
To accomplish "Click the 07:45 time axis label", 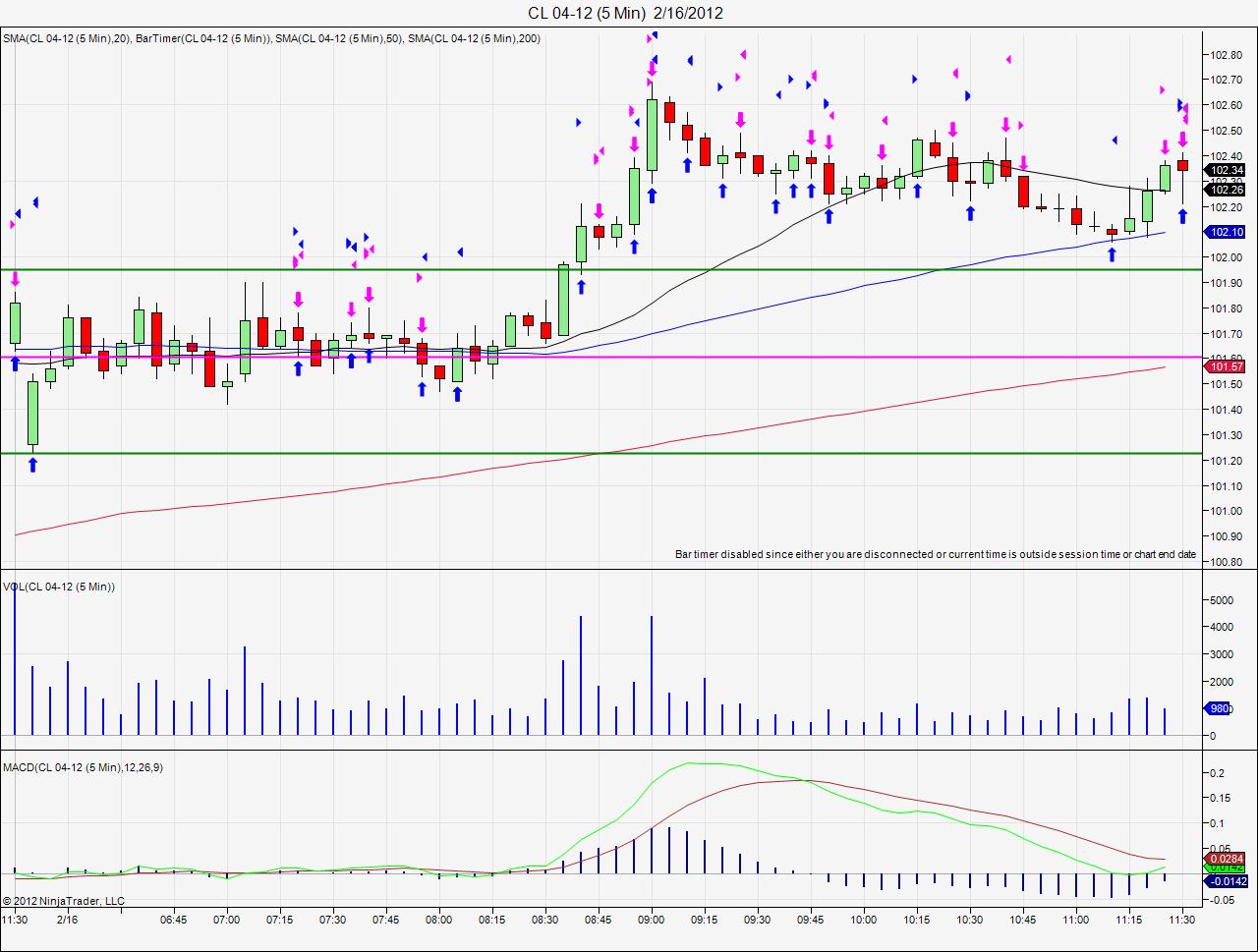I will tap(386, 920).
